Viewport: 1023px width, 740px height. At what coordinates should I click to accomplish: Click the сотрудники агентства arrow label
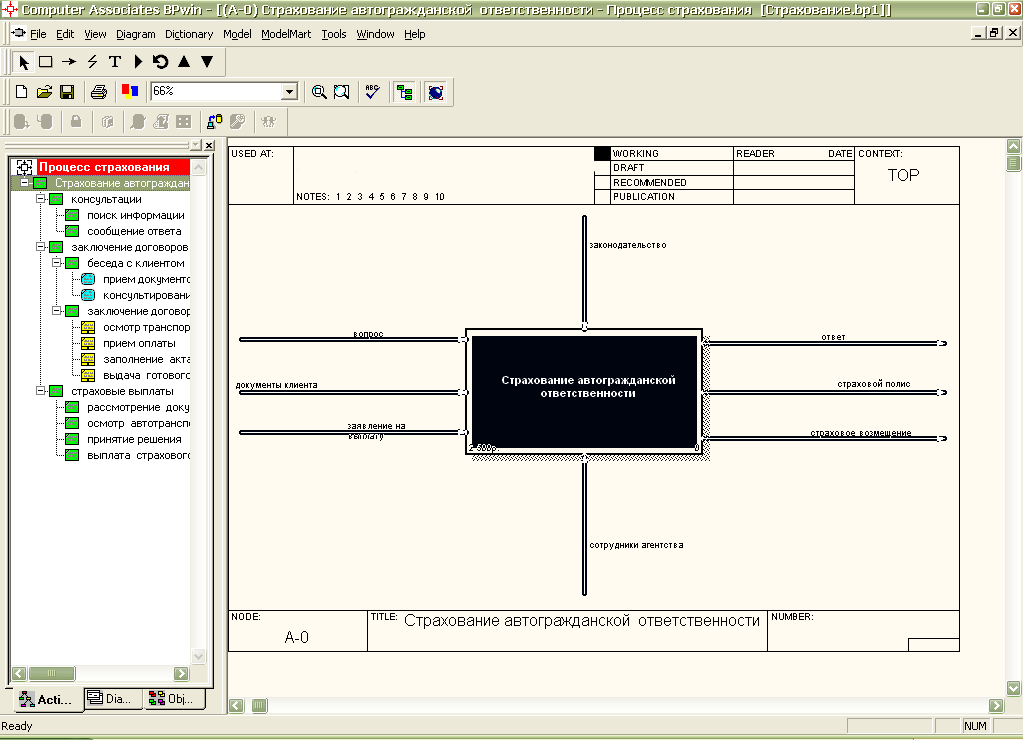pyautogui.click(x=636, y=545)
